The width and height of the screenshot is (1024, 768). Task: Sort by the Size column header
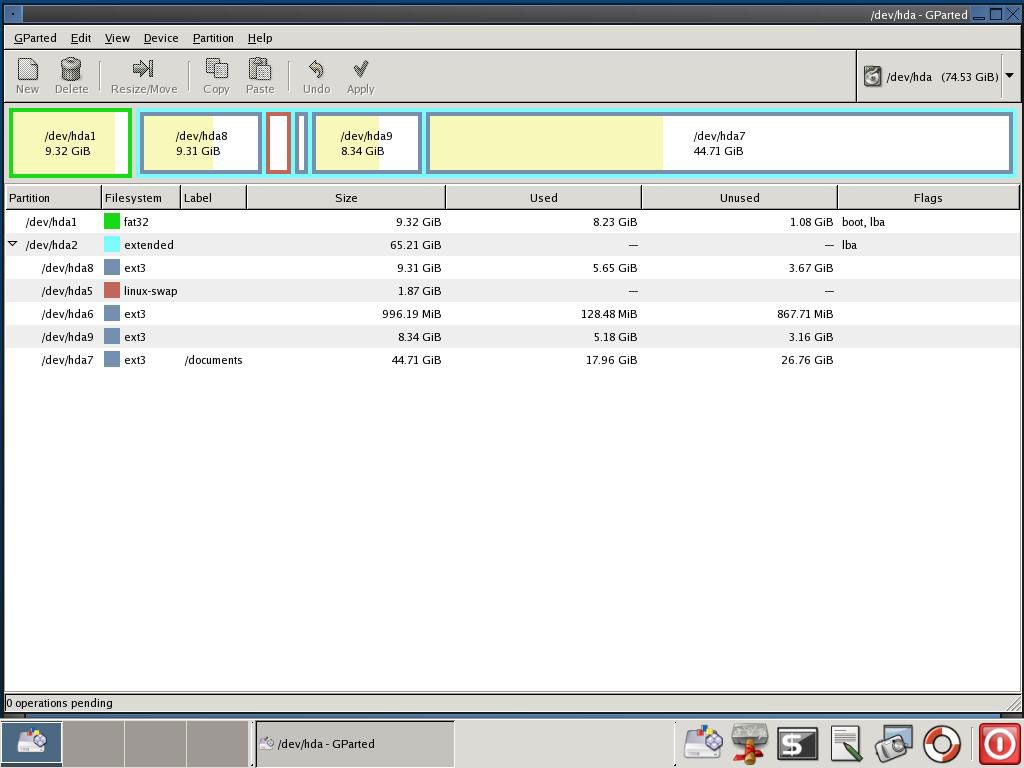point(346,198)
